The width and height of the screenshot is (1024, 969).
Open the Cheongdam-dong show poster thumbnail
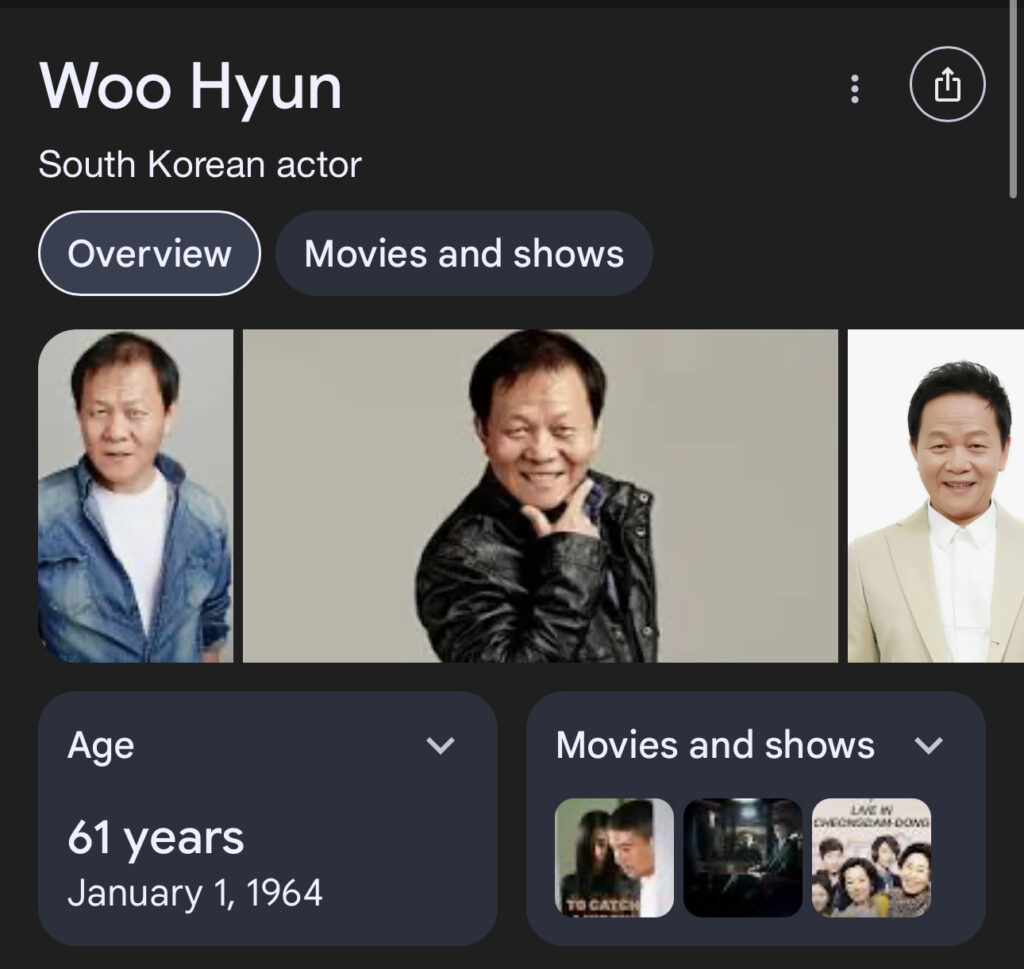click(871, 857)
